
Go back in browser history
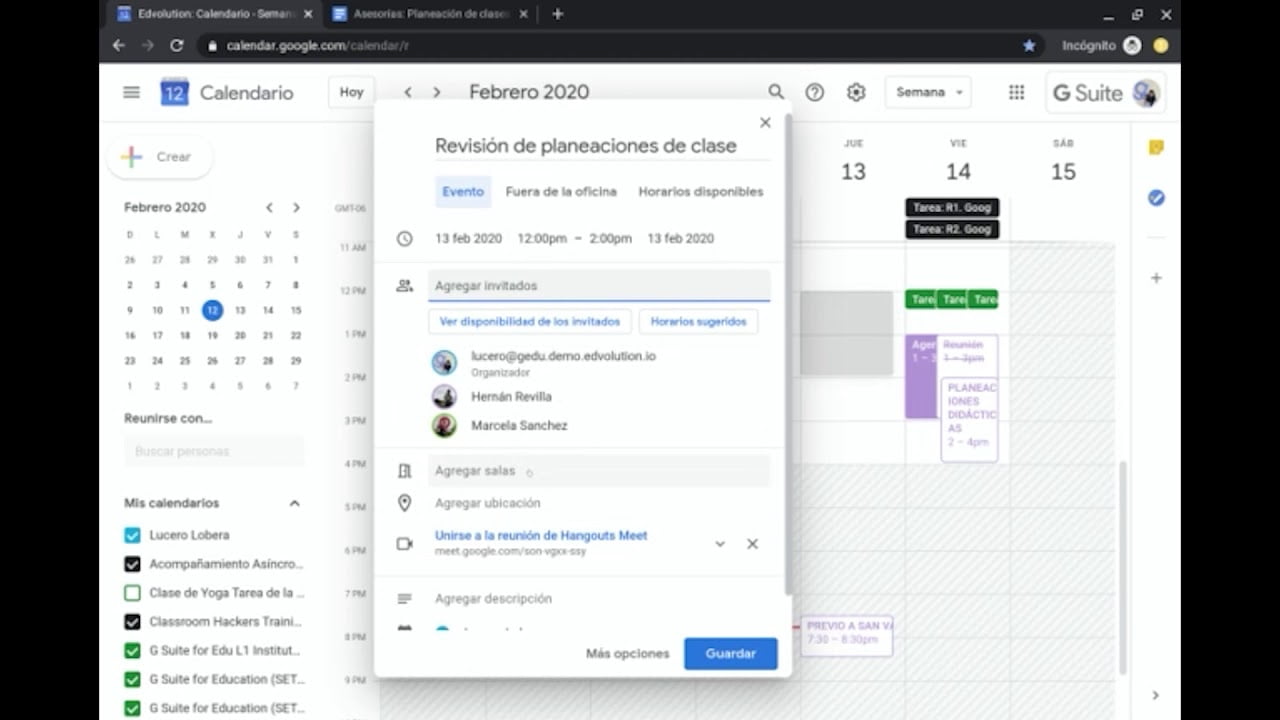pos(119,45)
